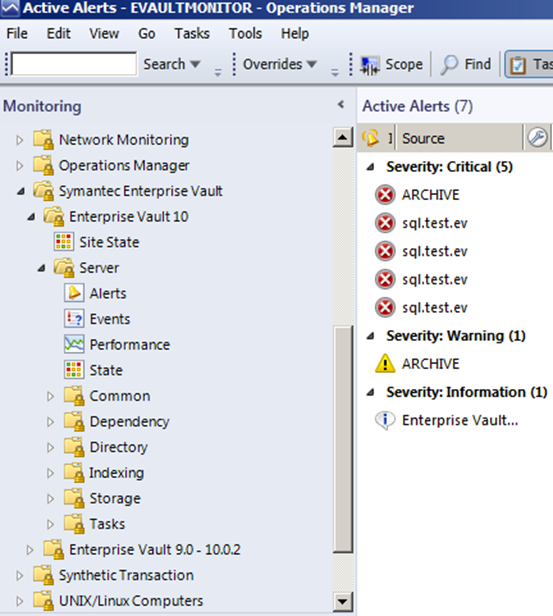Collapse the Monitoring pane with the chevron
The width and height of the screenshot is (553, 616).
(x=341, y=105)
